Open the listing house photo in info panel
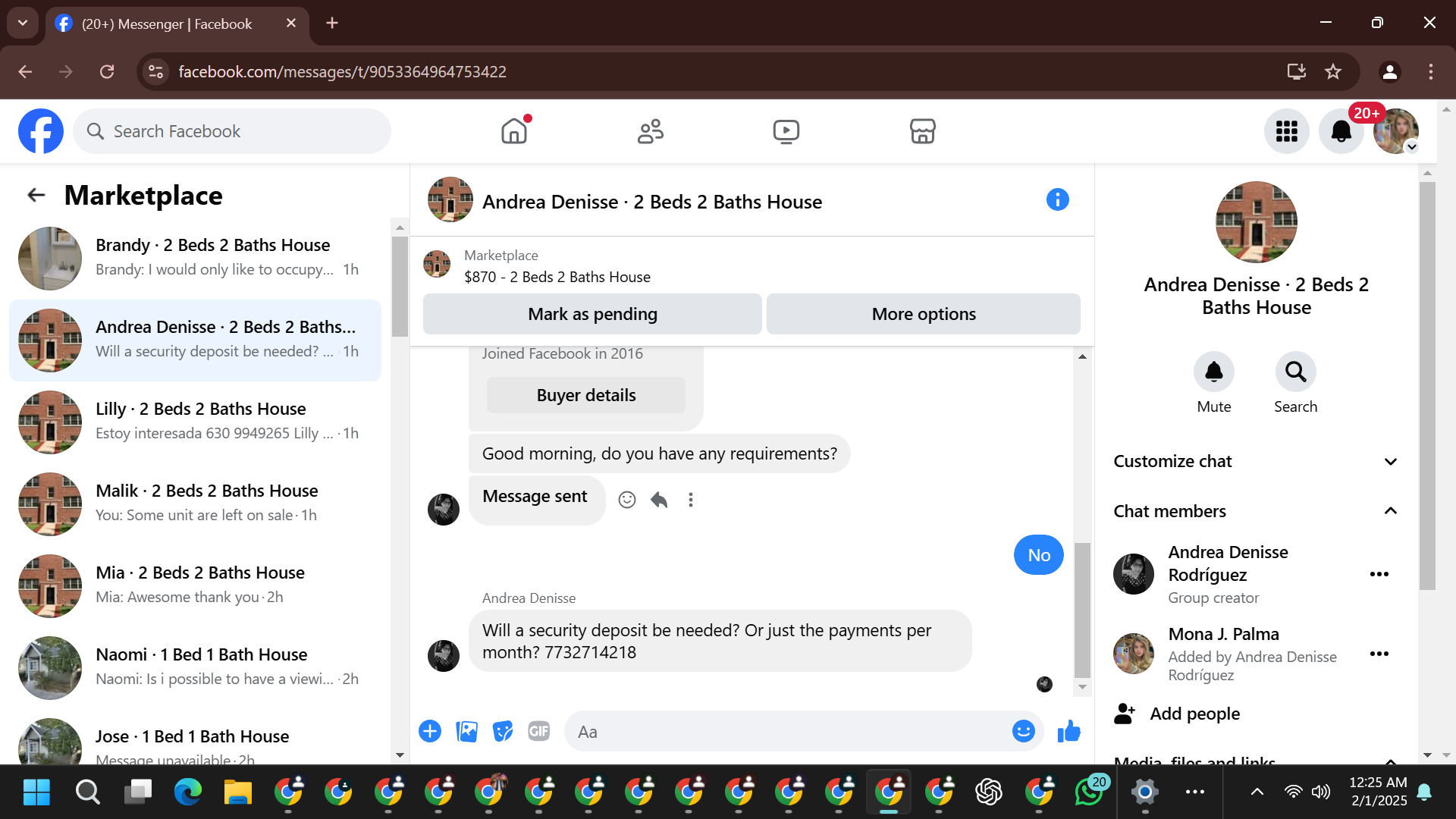 click(1257, 221)
